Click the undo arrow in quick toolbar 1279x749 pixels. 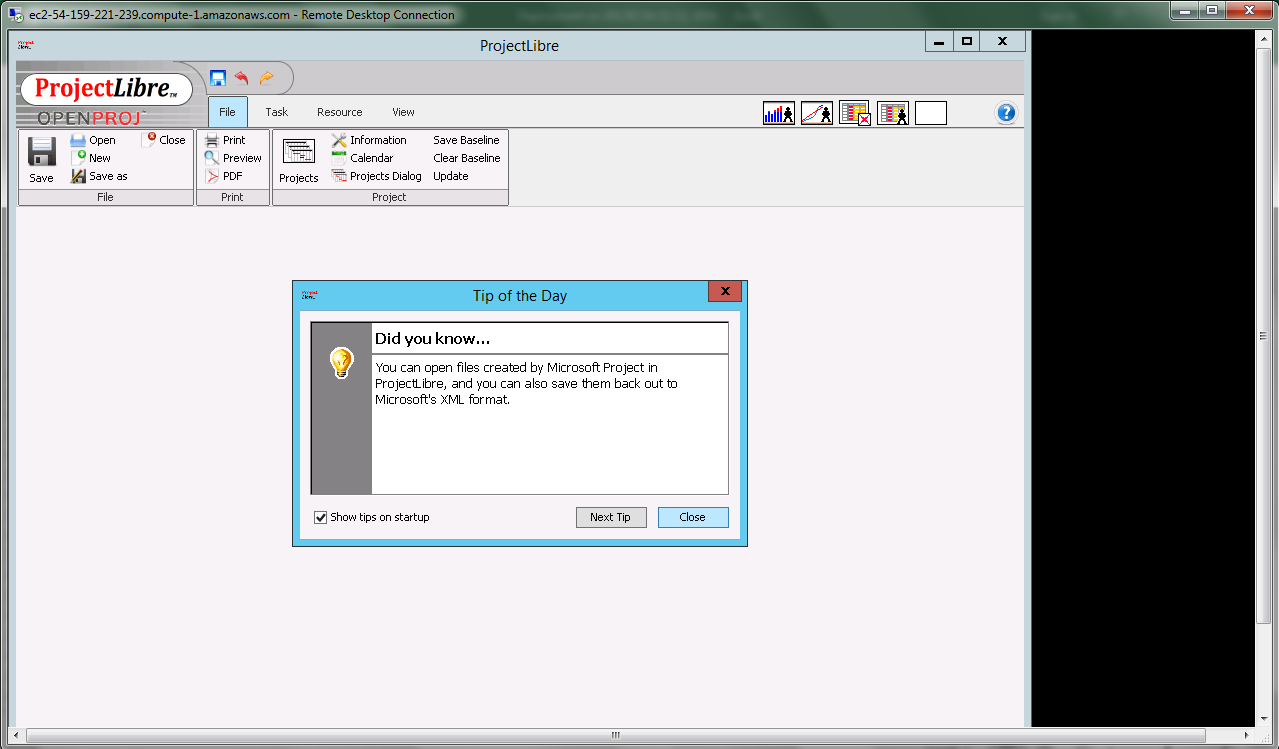pyautogui.click(x=241, y=78)
